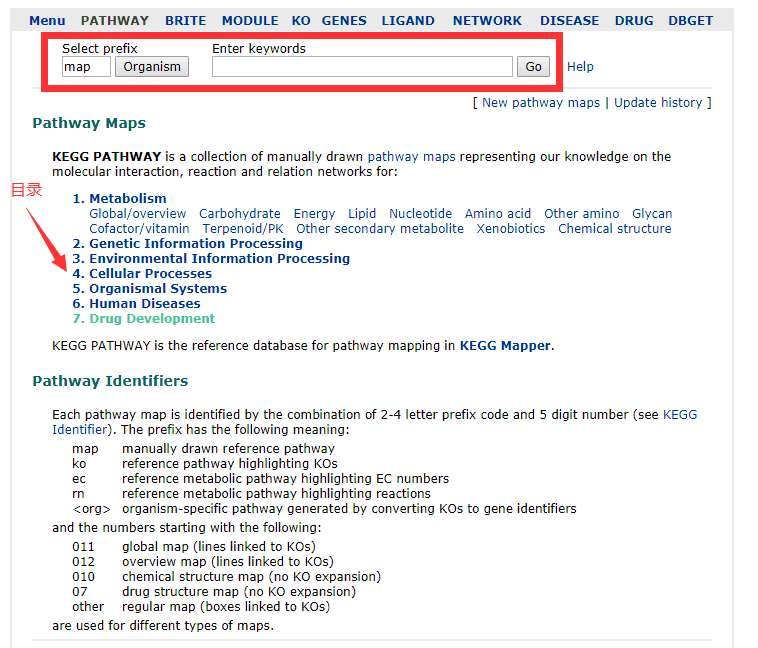The width and height of the screenshot is (758, 648).
Task: Select the 'ko' prefix row
Action: 204,463
